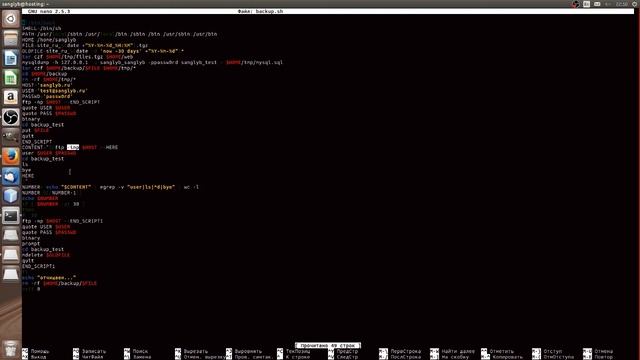640x360 pixels.
Task: Open OBS Studio from the dock
Action: pos(11,117)
